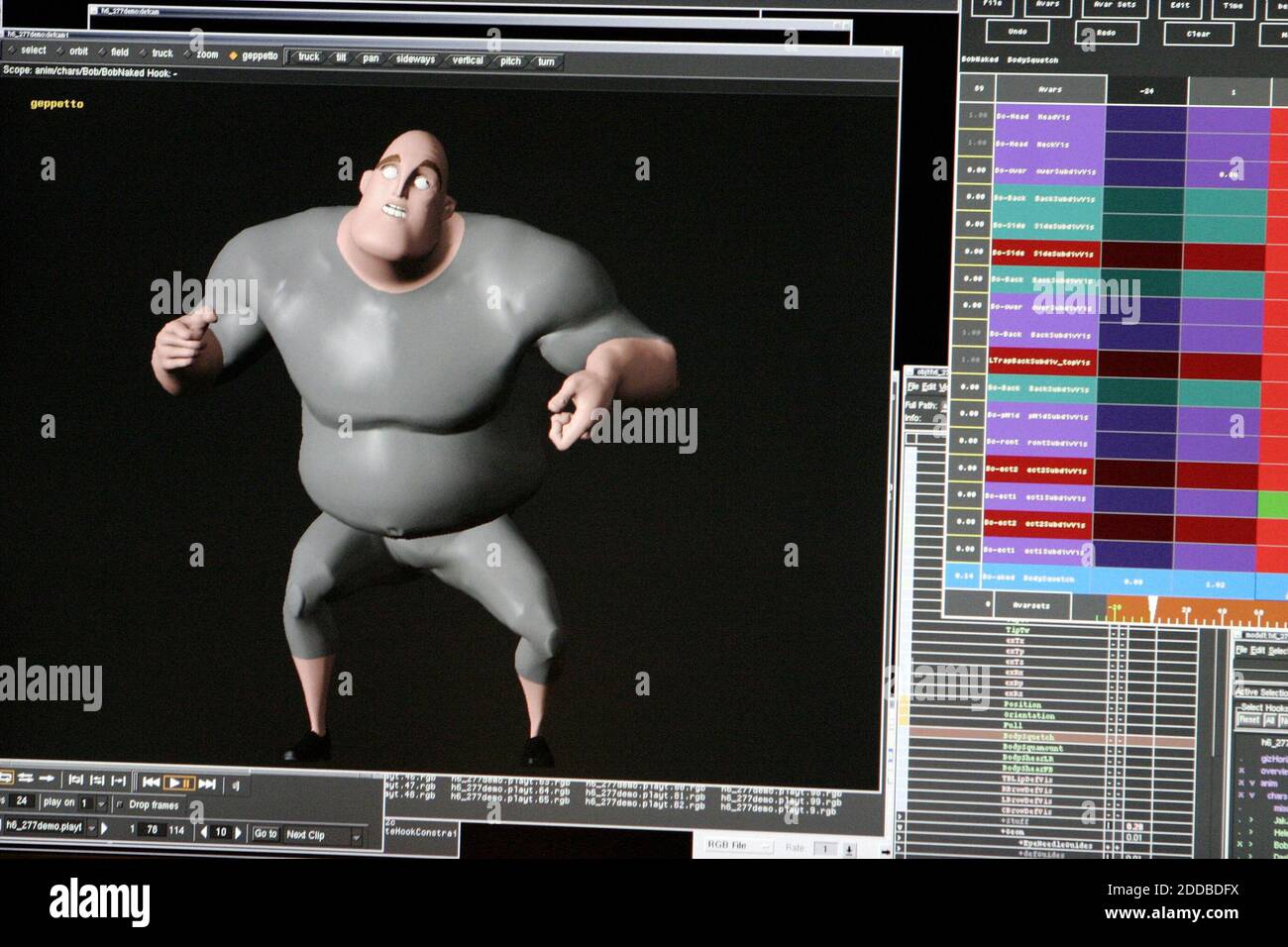Open the RGB File dropdown at bottom
1288x947 pixels.
click(738, 846)
